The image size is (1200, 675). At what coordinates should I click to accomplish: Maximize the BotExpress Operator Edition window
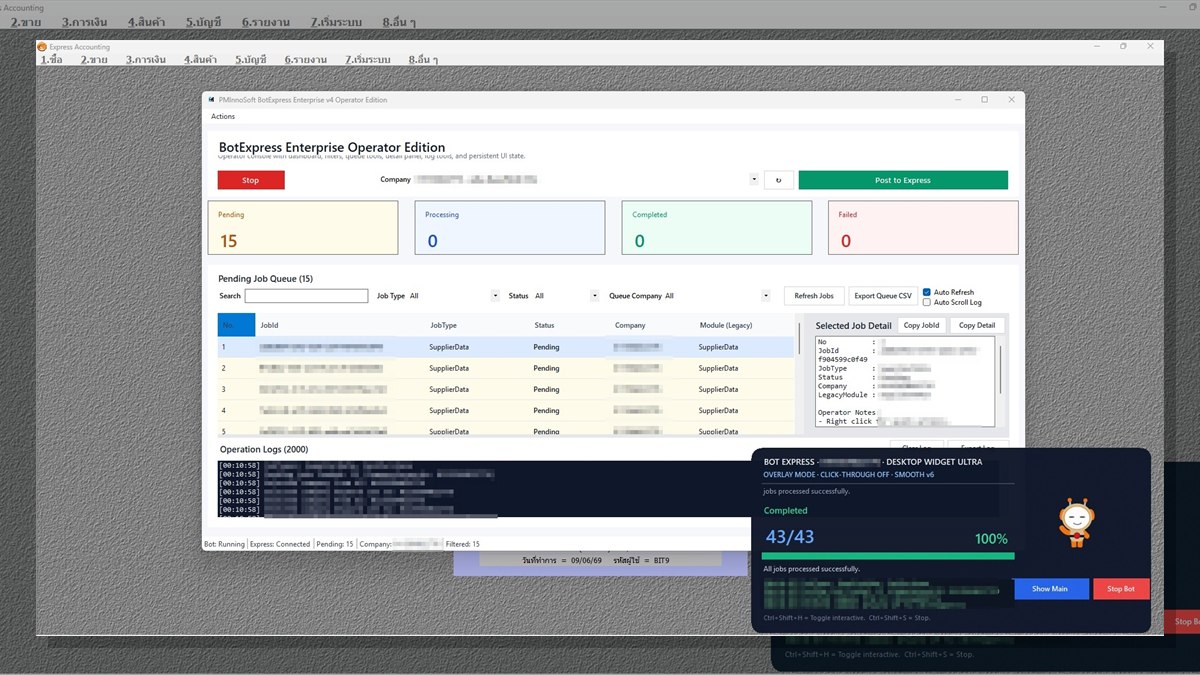(x=984, y=100)
